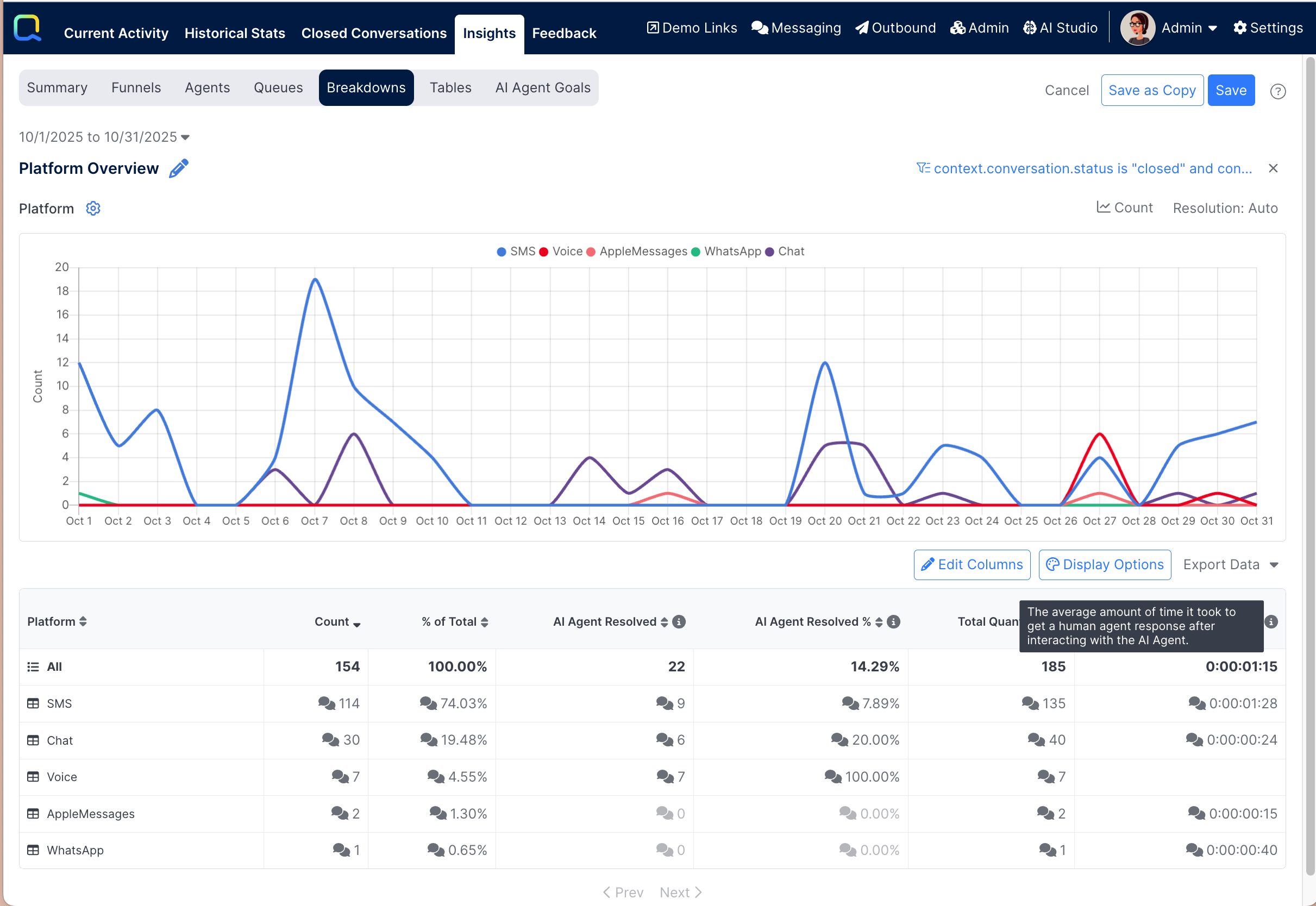1316x906 pixels.
Task: Open the SMS row table icon
Action: 33,703
